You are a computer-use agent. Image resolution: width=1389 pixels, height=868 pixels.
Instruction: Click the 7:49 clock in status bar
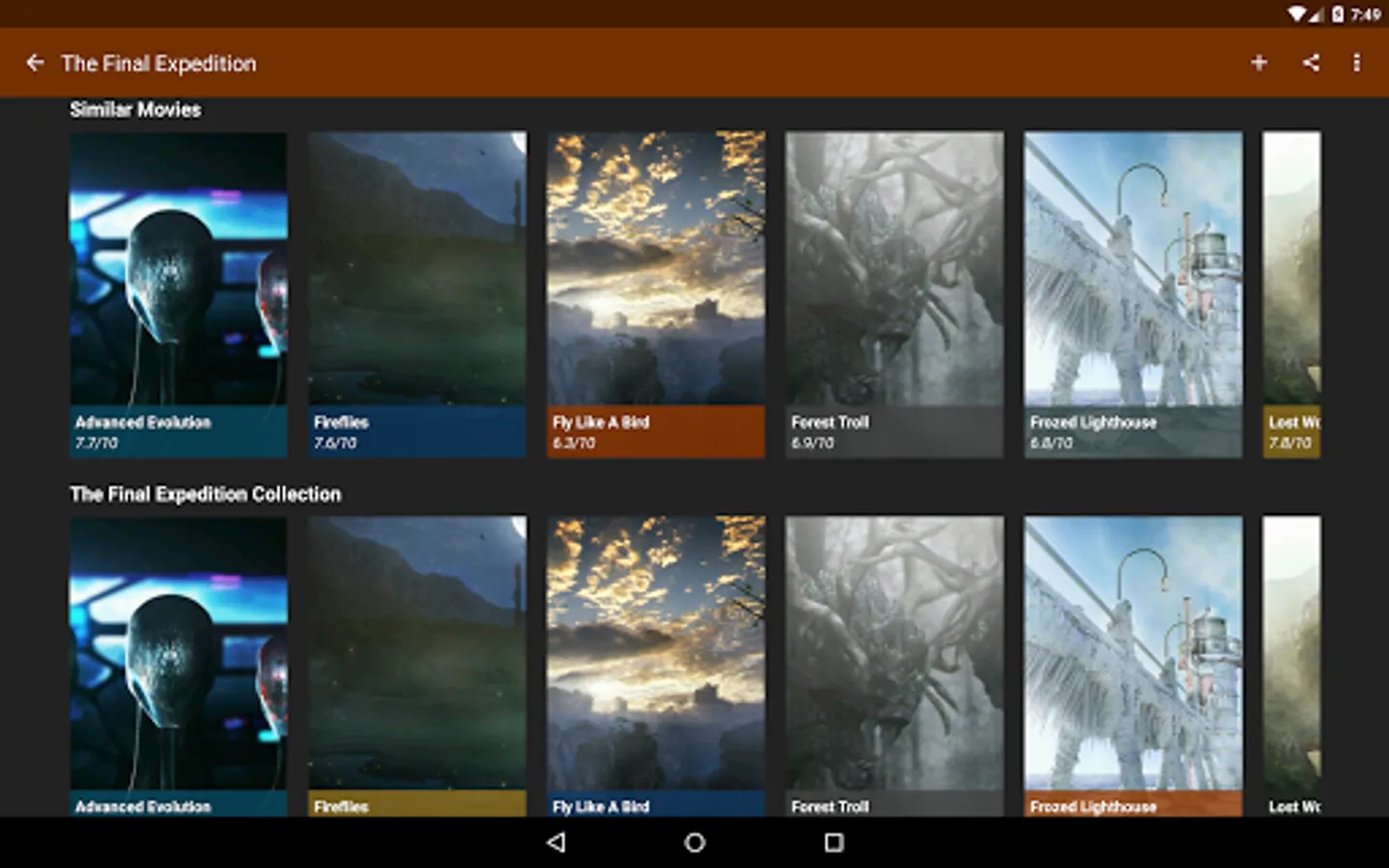[x=1366, y=14]
